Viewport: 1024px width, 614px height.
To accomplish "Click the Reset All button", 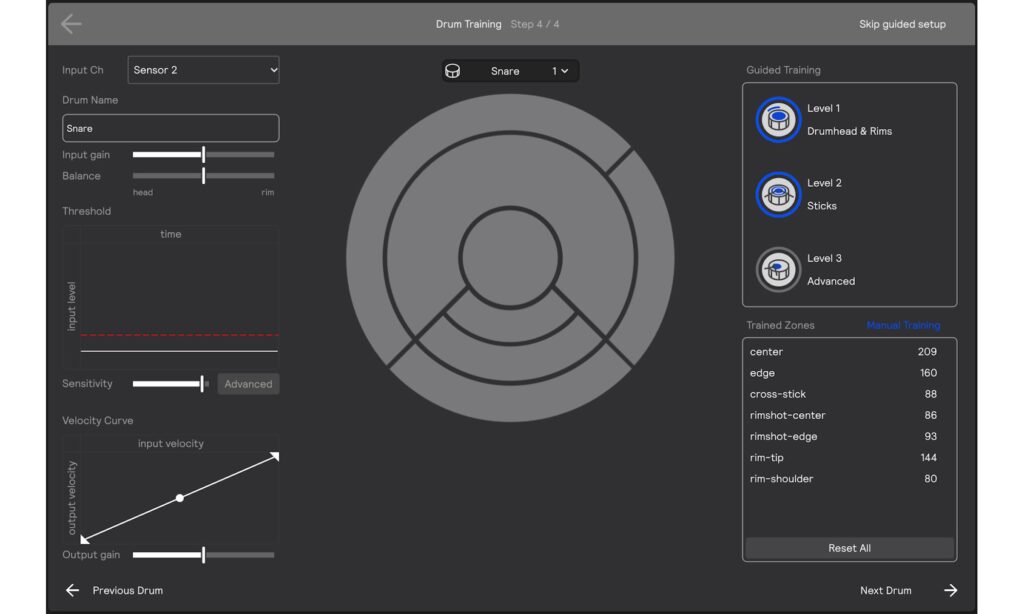I will (x=849, y=548).
